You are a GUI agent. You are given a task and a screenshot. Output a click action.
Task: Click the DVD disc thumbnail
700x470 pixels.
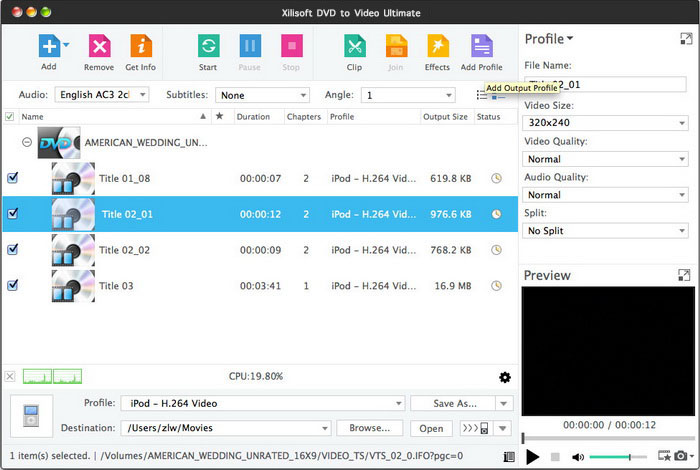tap(59, 142)
